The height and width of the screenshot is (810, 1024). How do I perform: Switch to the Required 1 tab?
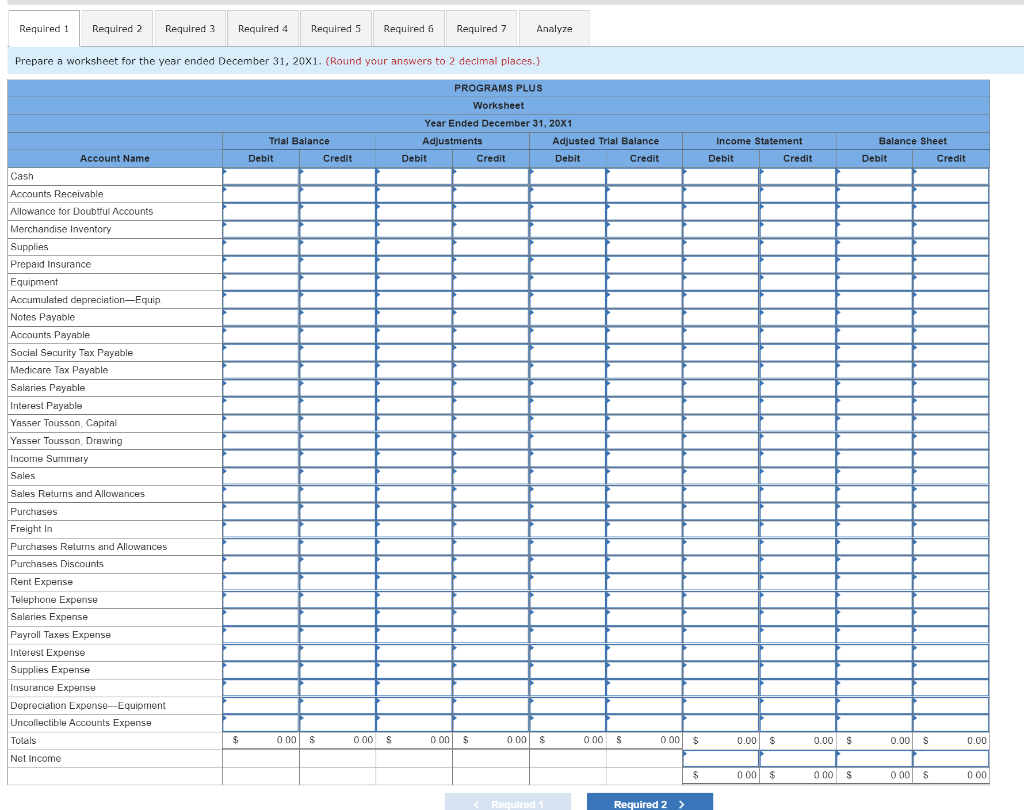[x=44, y=29]
